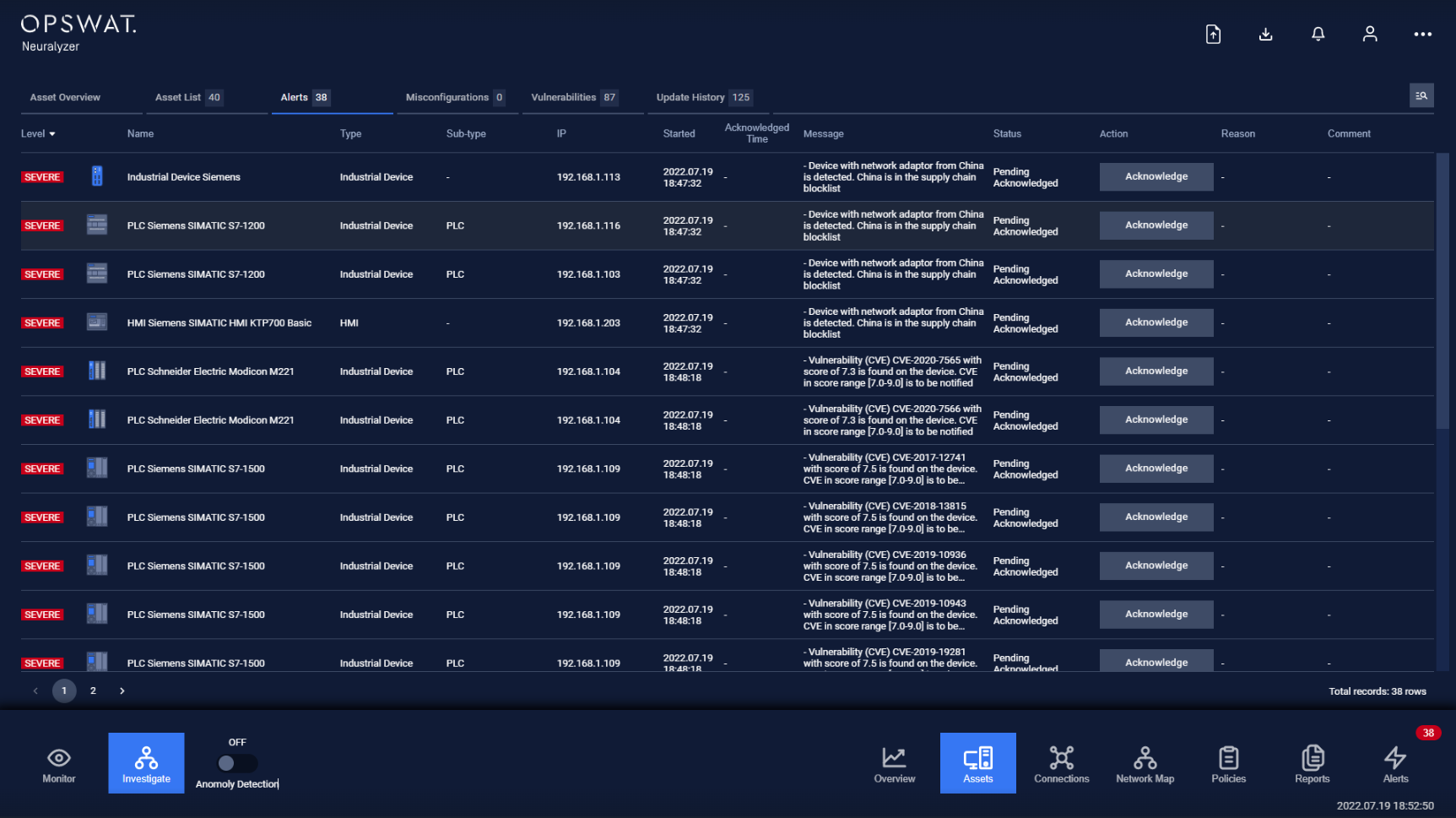Open the Assets section
Viewport: 1456px width, 818px height.
click(x=978, y=763)
